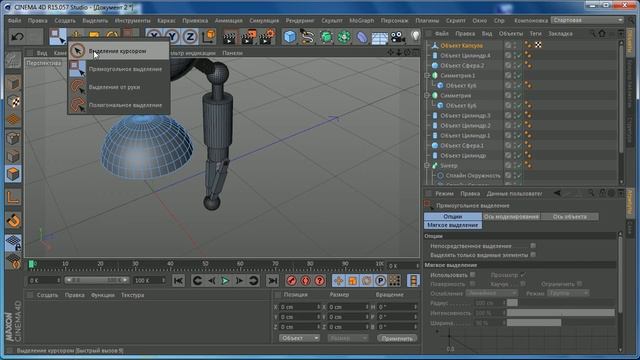Screen dimensions: 640x360
Task: Open Теги menu in Object Manager
Action: coord(535,33)
